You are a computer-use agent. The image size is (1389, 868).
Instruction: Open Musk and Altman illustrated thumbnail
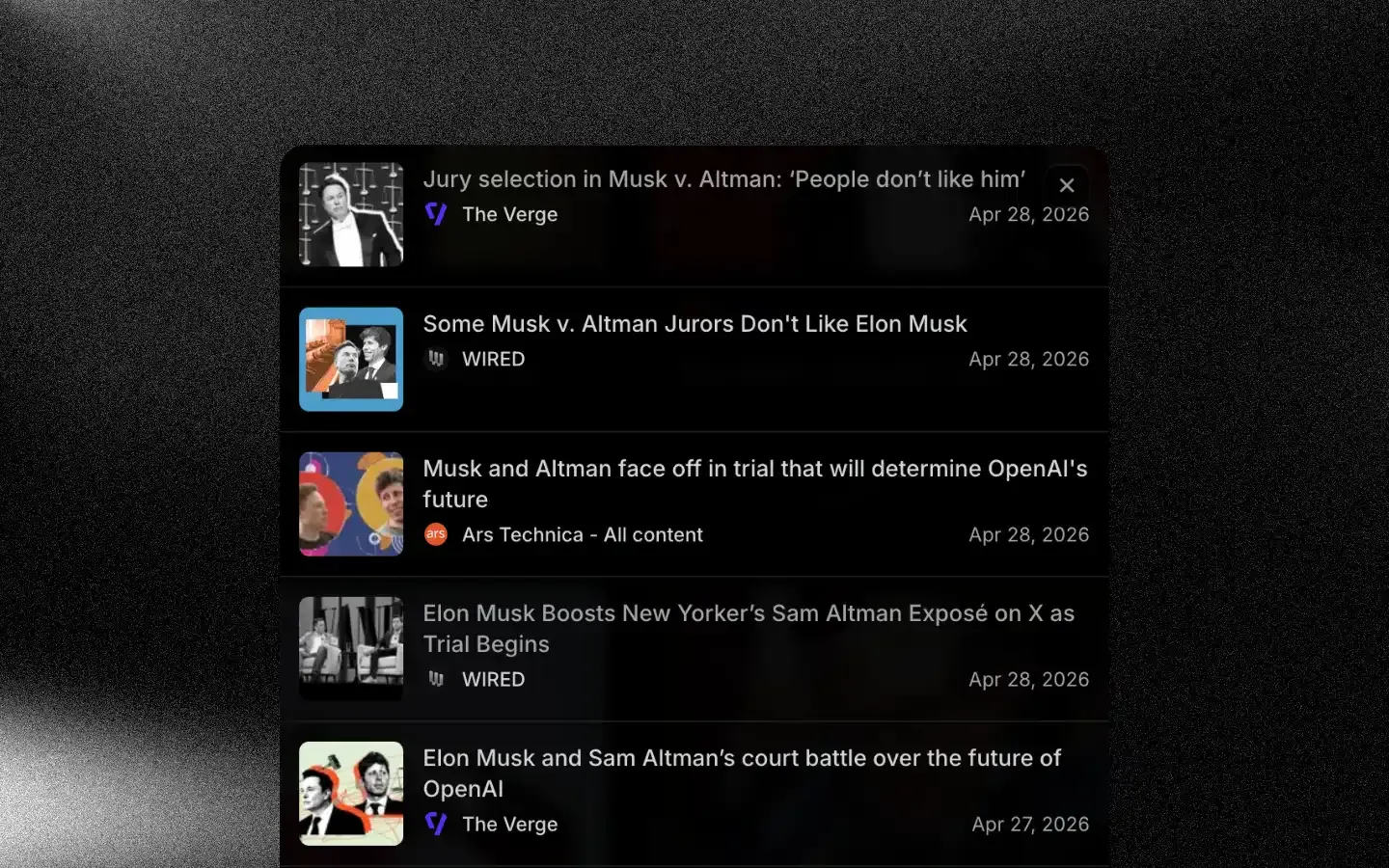(x=351, y=793)
